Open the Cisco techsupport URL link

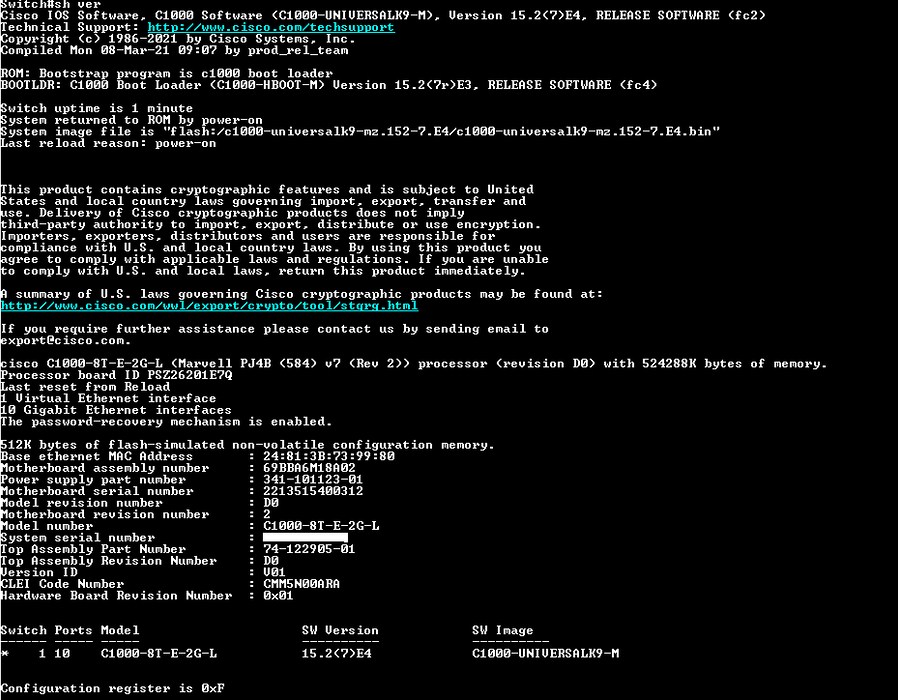[270, 27]
